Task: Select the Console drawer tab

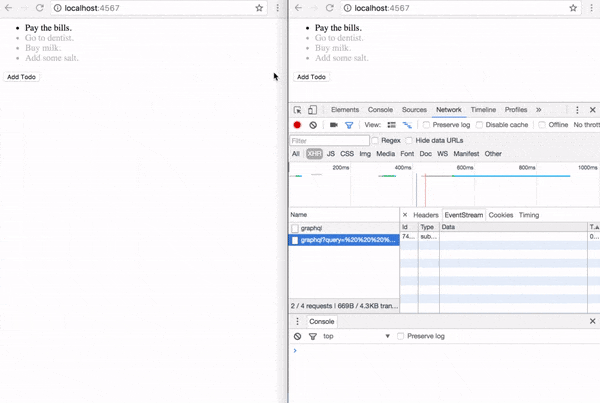Action: (x=321, y=321)
